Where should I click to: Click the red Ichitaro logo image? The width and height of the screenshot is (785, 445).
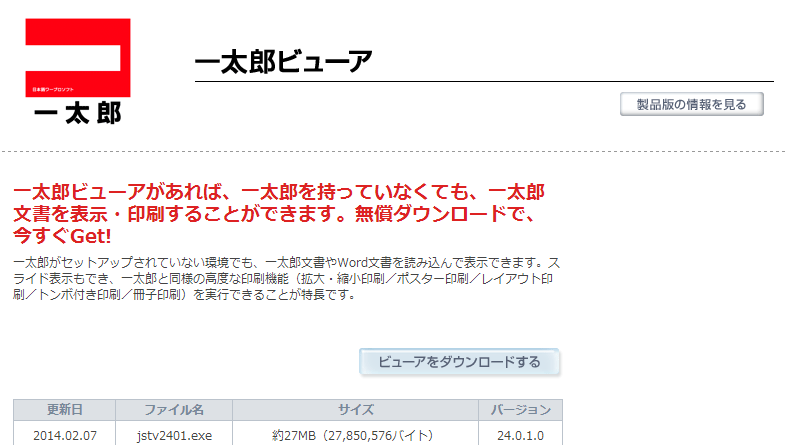click(78, 58)
